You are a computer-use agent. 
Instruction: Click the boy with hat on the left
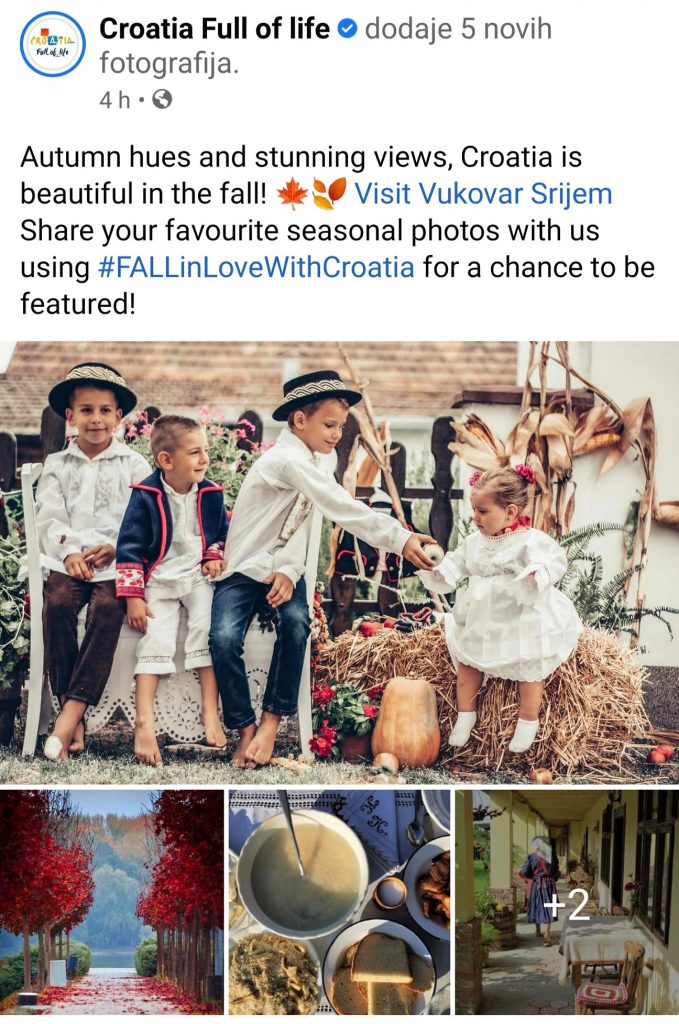pyautogui.click(x=85, y=555)
